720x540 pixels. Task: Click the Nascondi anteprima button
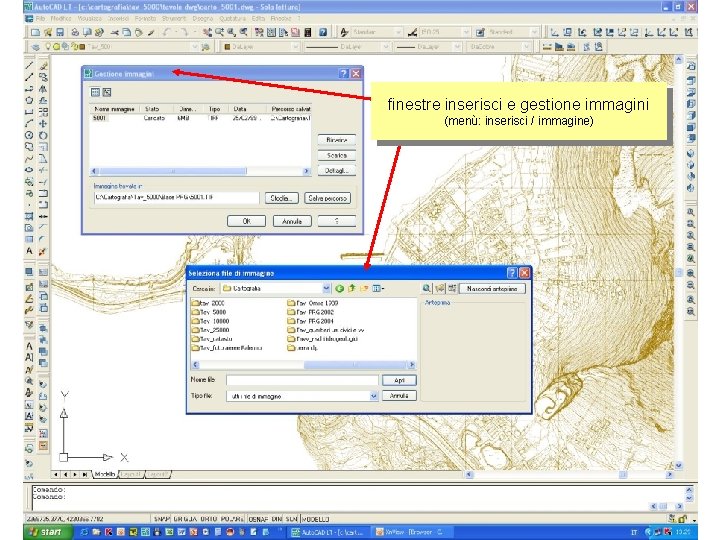[x=492, y=288]
